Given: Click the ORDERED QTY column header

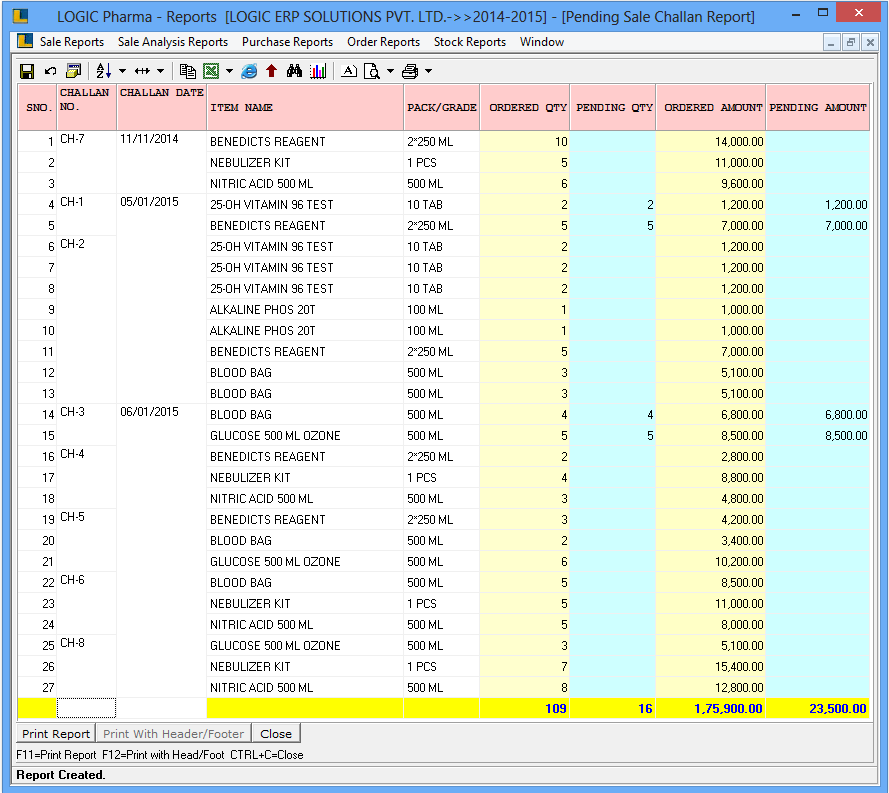Looking at the screenshot, I should (x=525, y=108).
